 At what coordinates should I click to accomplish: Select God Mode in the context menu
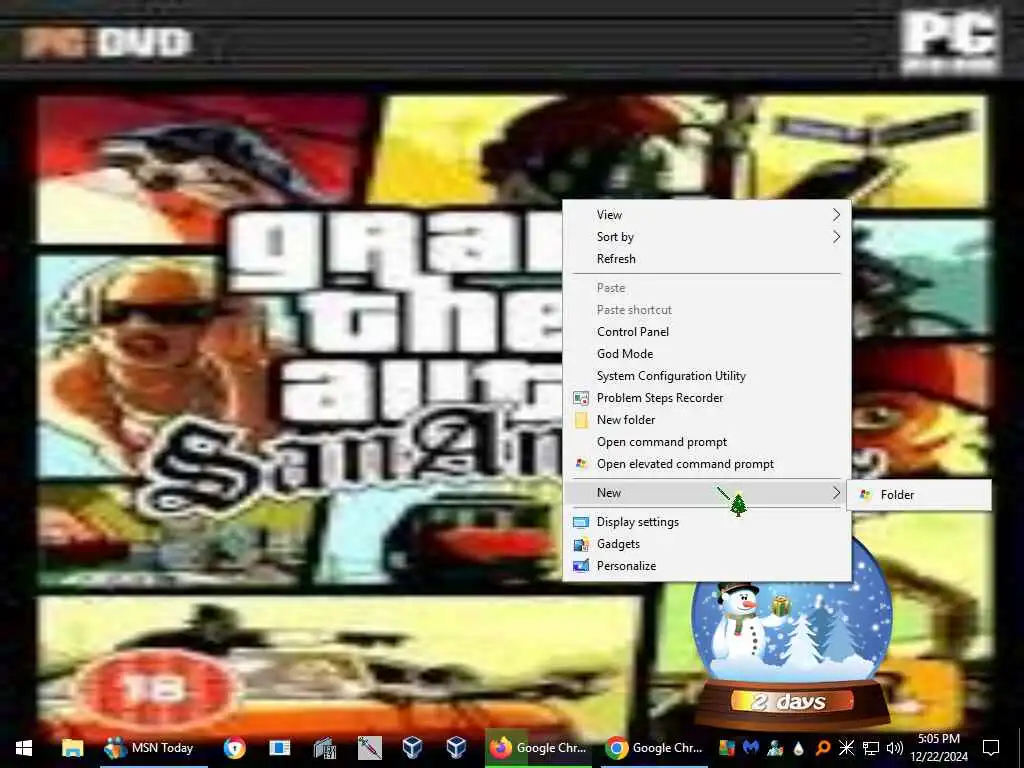[707, 354]
